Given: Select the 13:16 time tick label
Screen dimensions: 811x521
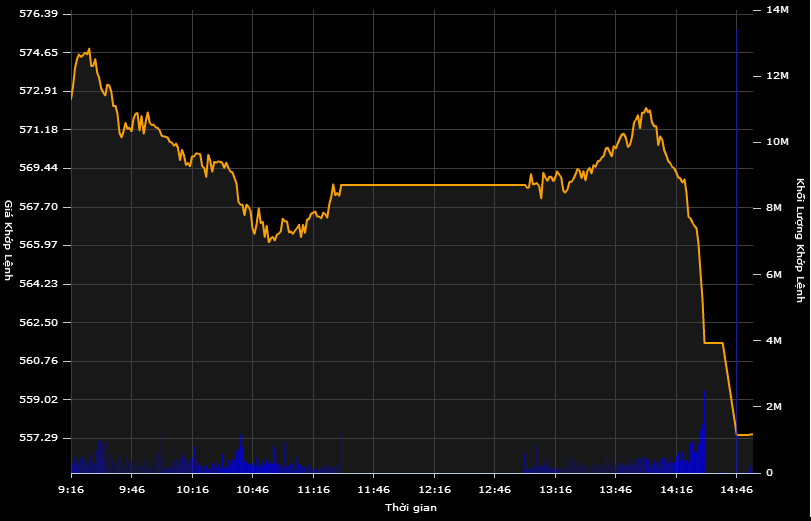Looking at the screenshot, I should (556, 490).
